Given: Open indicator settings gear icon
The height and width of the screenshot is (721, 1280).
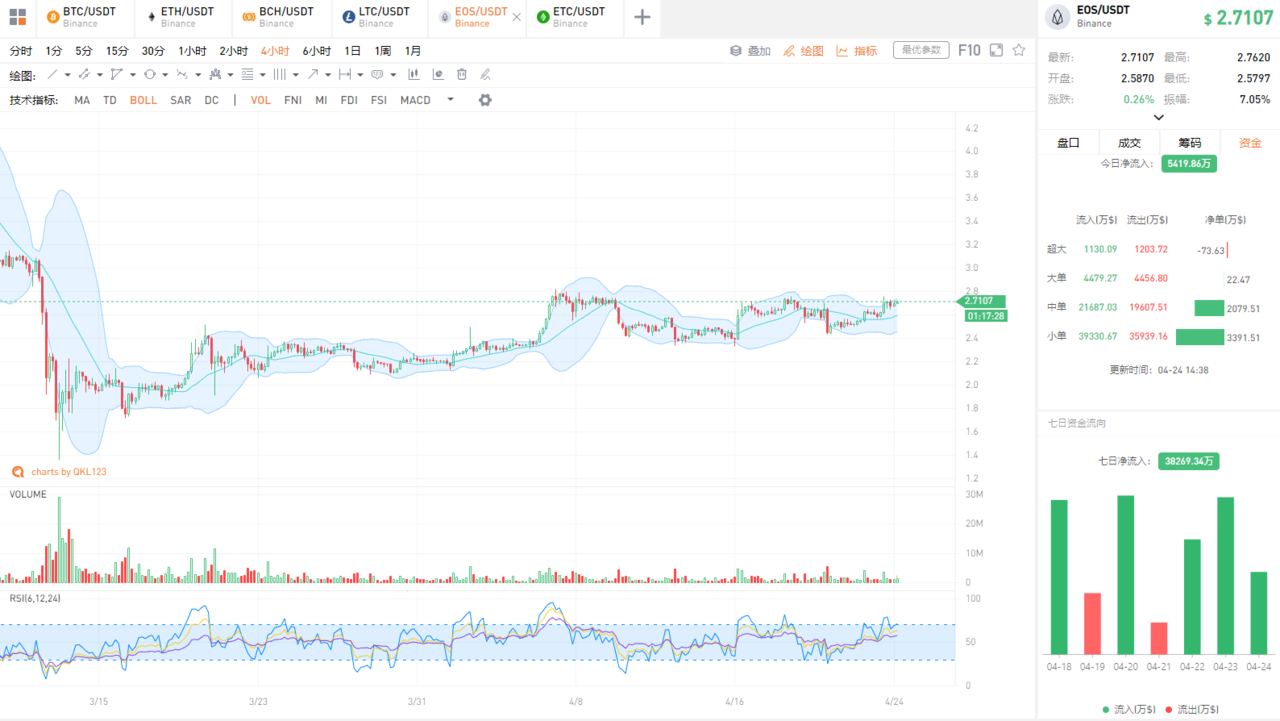Looking at the screenshot, I should point(485,100).
